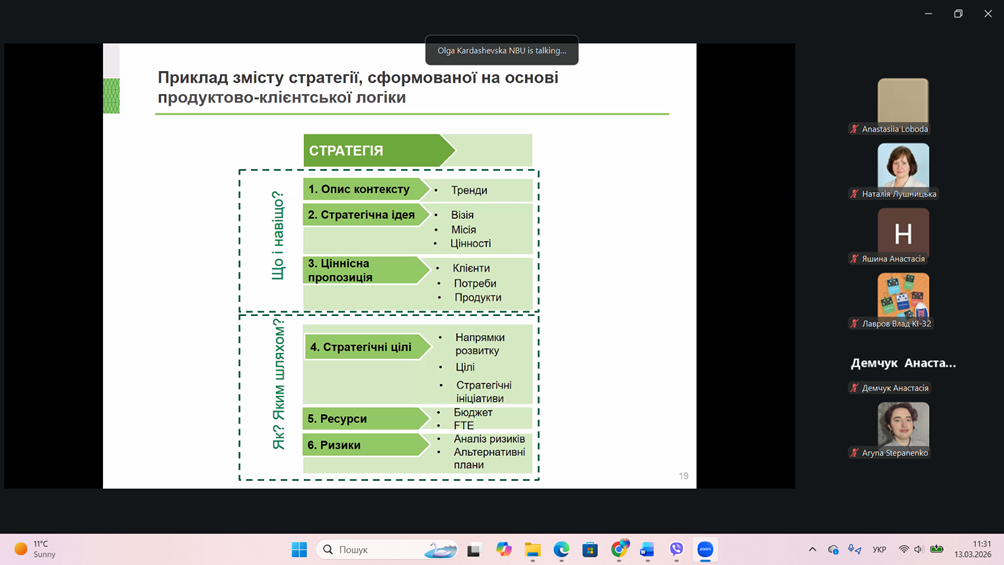Open the sunny weather widget

coord(36,549)
